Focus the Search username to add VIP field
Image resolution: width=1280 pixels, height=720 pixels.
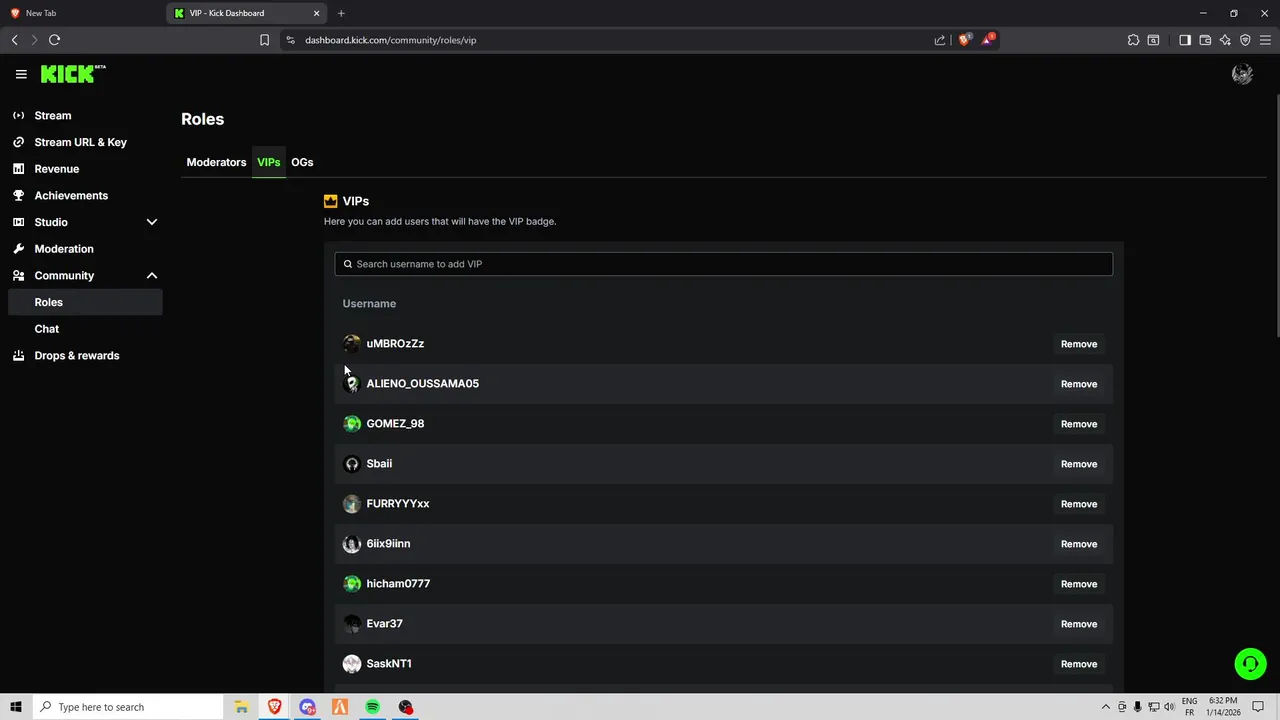723,264
